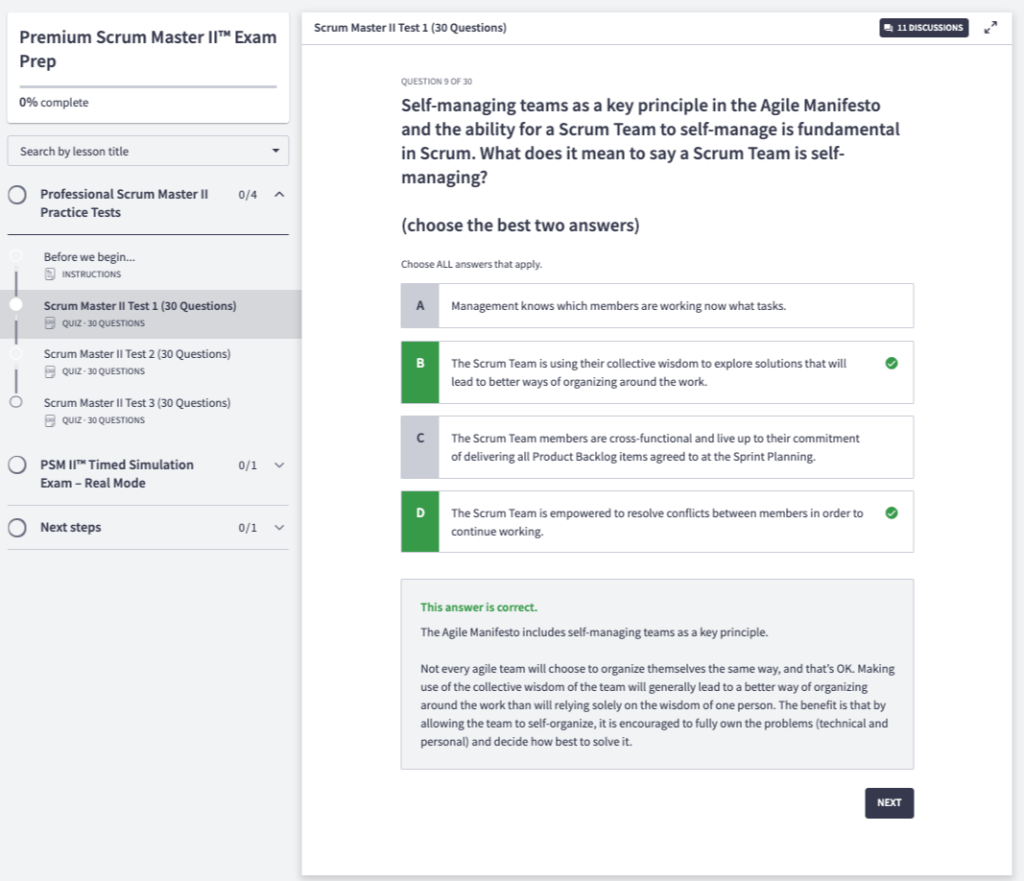The height and width of the screenshot is (881, 1024).
Task: Select answer C about cross-functional members
Action: tap(657, 447)
